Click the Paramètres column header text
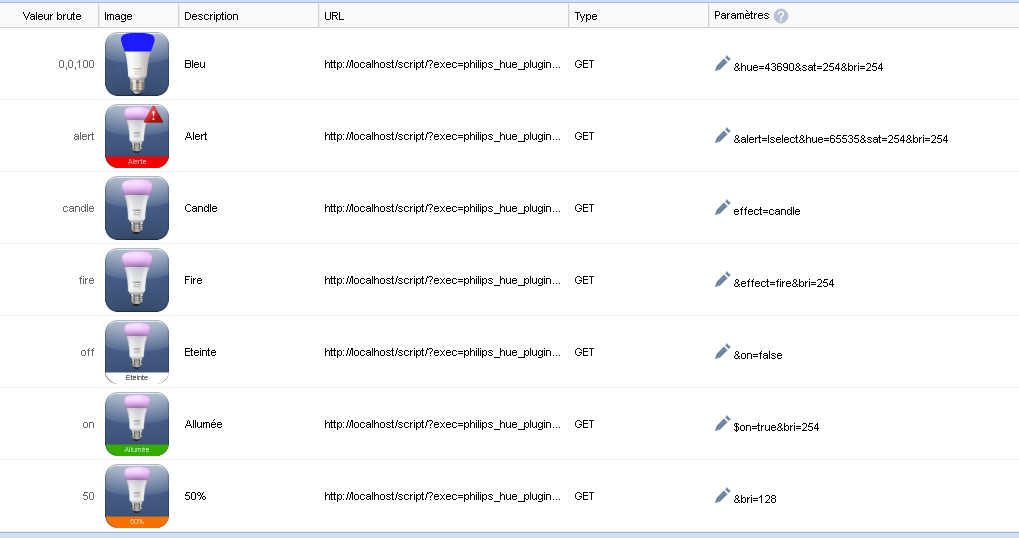 click(x=742, y=16)
